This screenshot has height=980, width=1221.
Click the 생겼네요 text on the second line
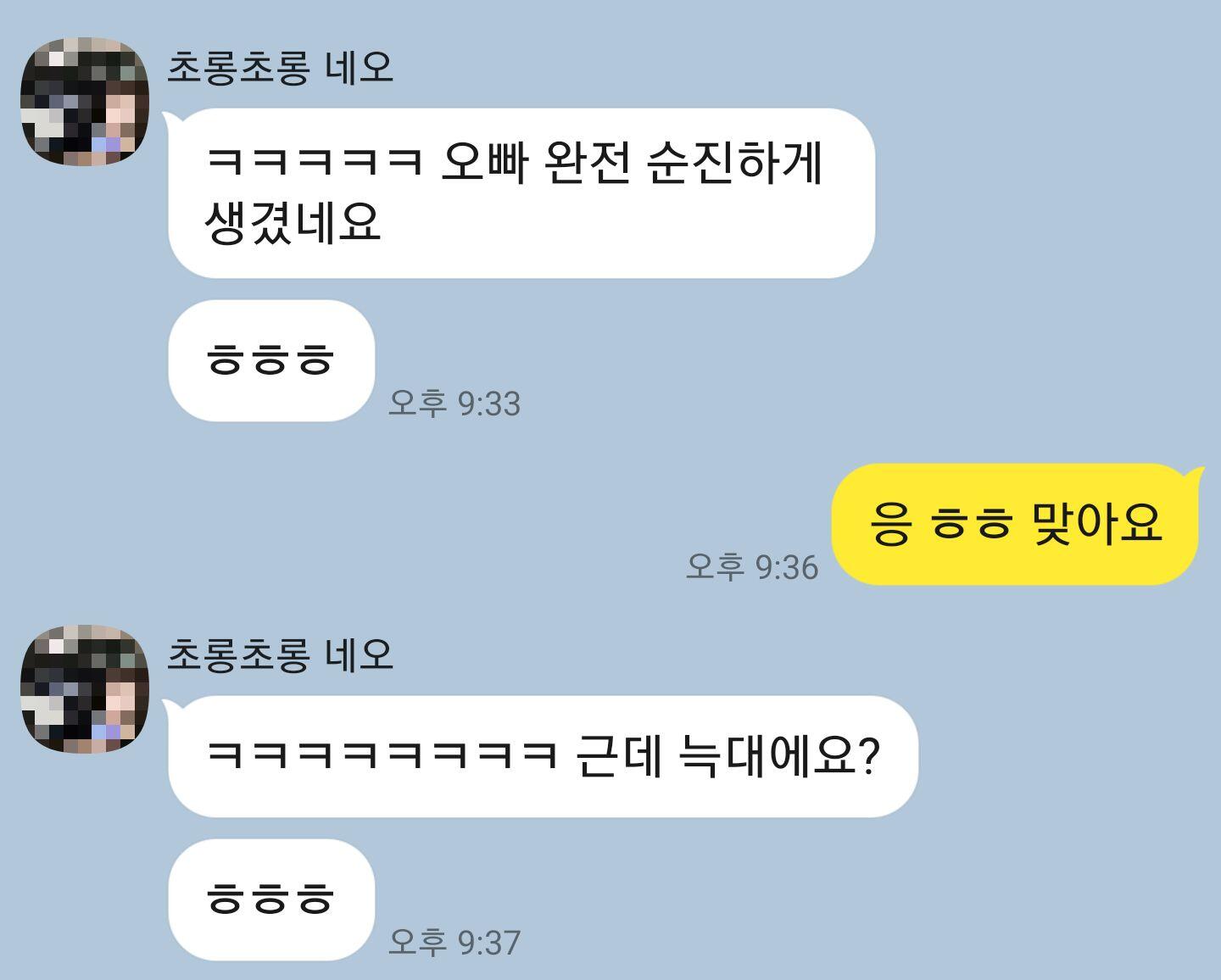point(292,223)
